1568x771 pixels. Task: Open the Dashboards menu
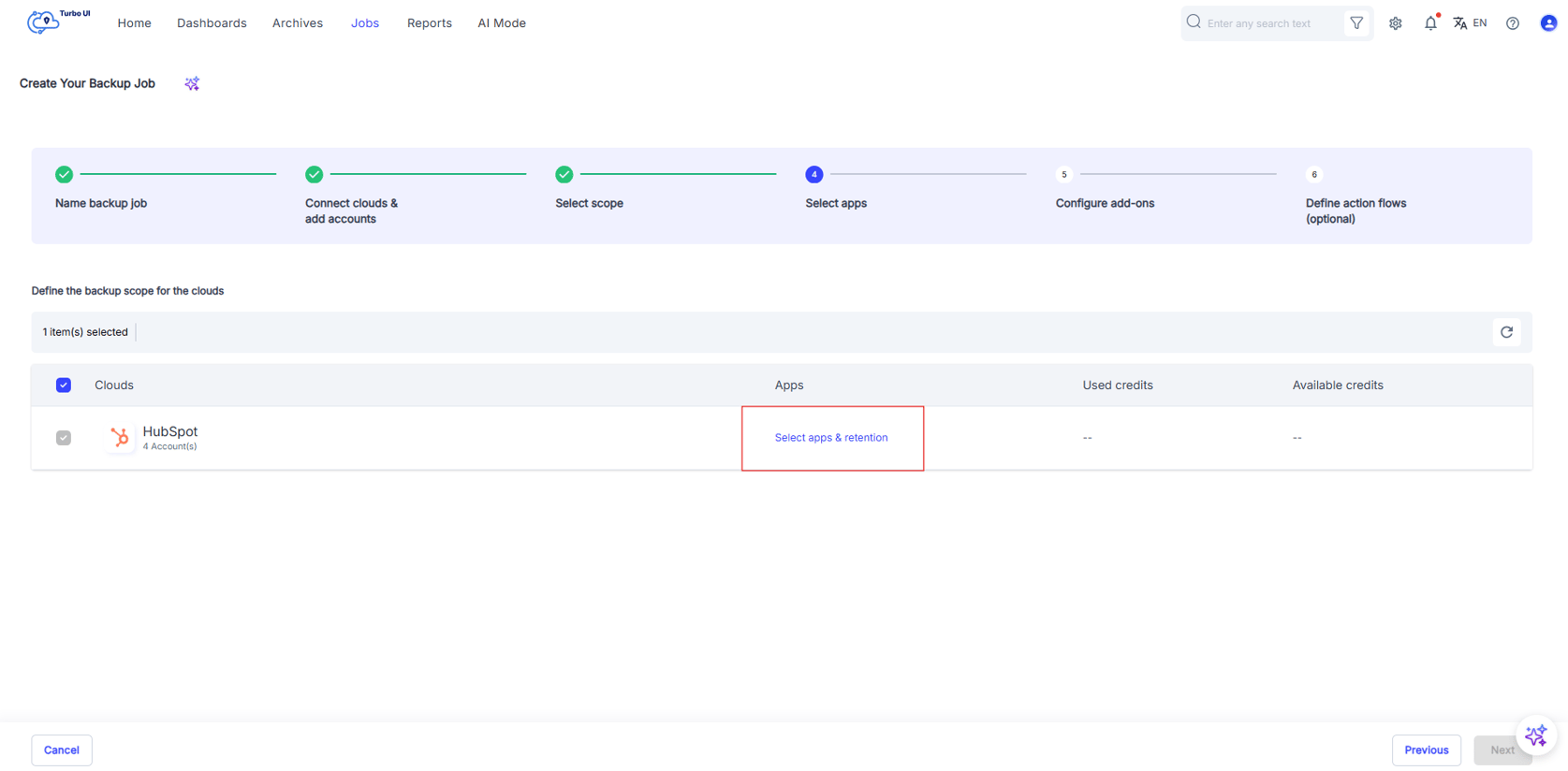pyautogui.click(x=212, y=23)
